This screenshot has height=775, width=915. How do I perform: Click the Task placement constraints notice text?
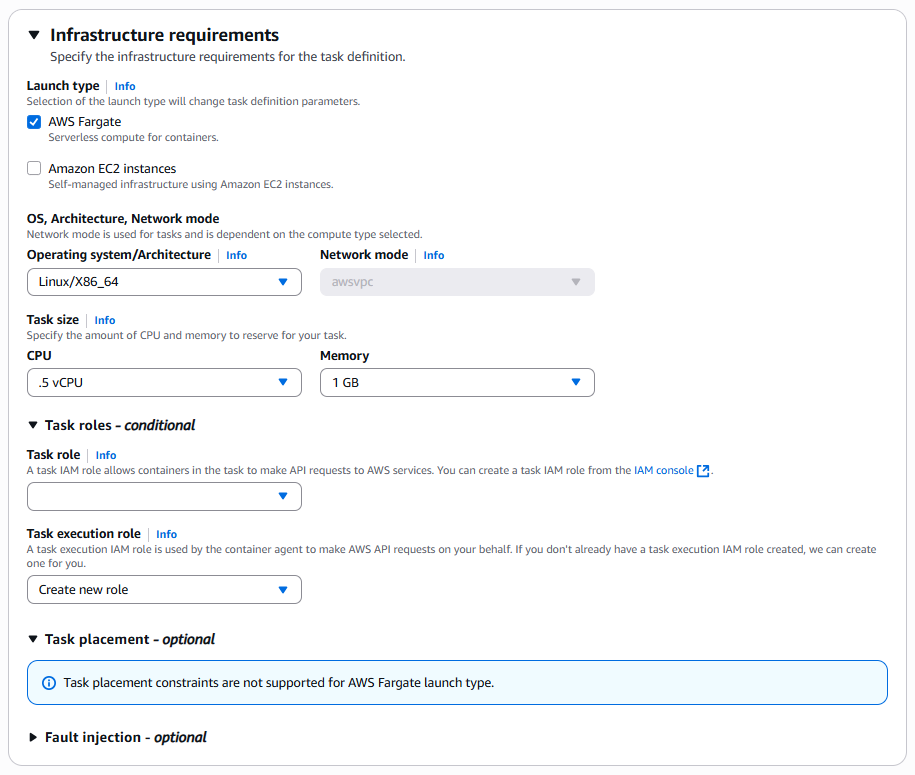pos(278,683)
